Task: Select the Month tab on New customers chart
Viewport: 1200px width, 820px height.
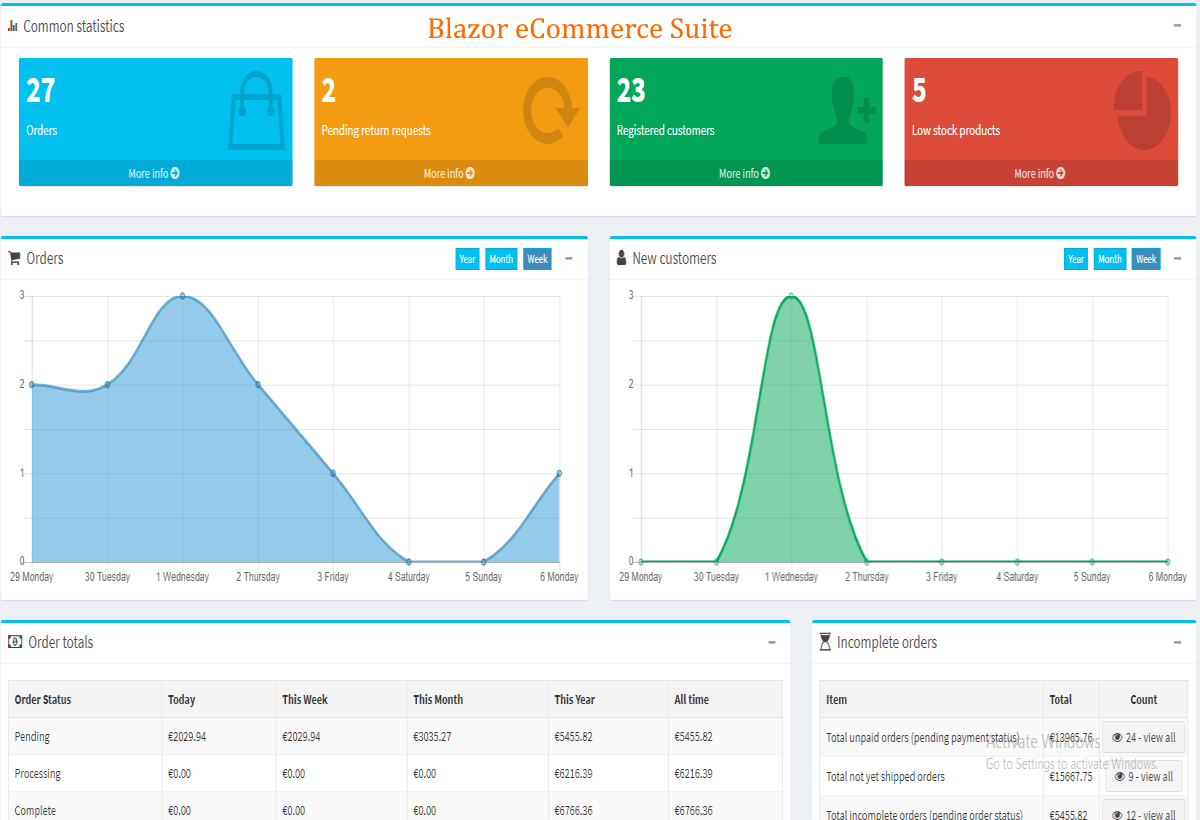Action: tap(1110, 258)
